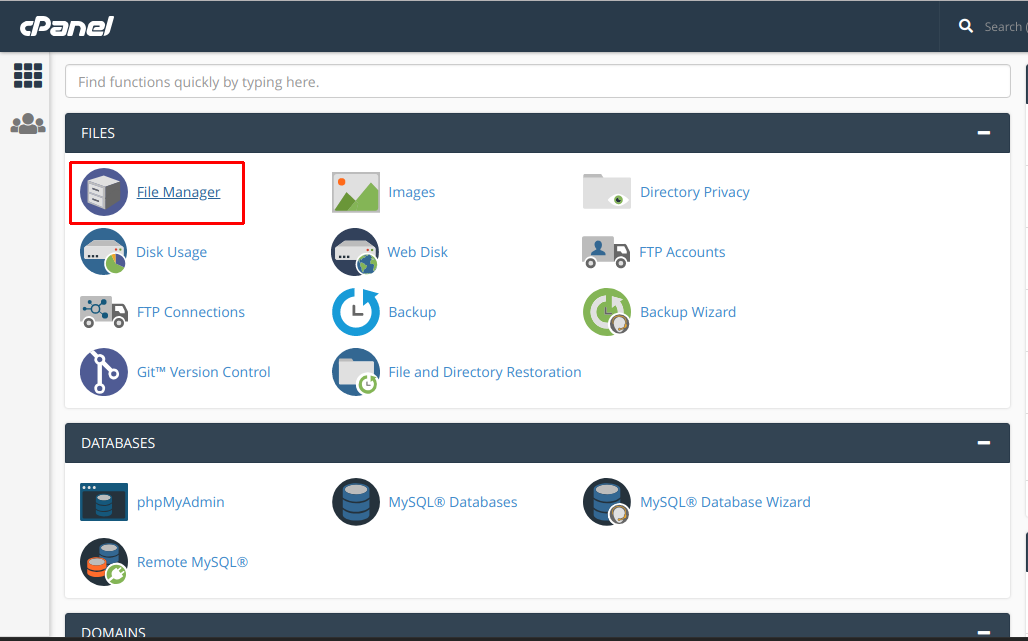Collapse the DATABASES section
The height and width of the screenshot is (641, 1028).
click(983, 442)
